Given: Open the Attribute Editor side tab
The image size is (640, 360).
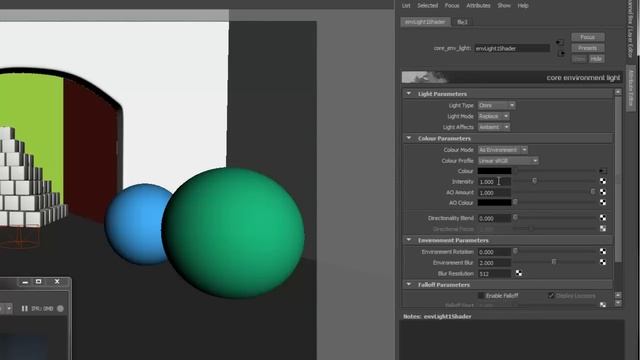Looking at the screenshot, I should (x=631, y=88).
